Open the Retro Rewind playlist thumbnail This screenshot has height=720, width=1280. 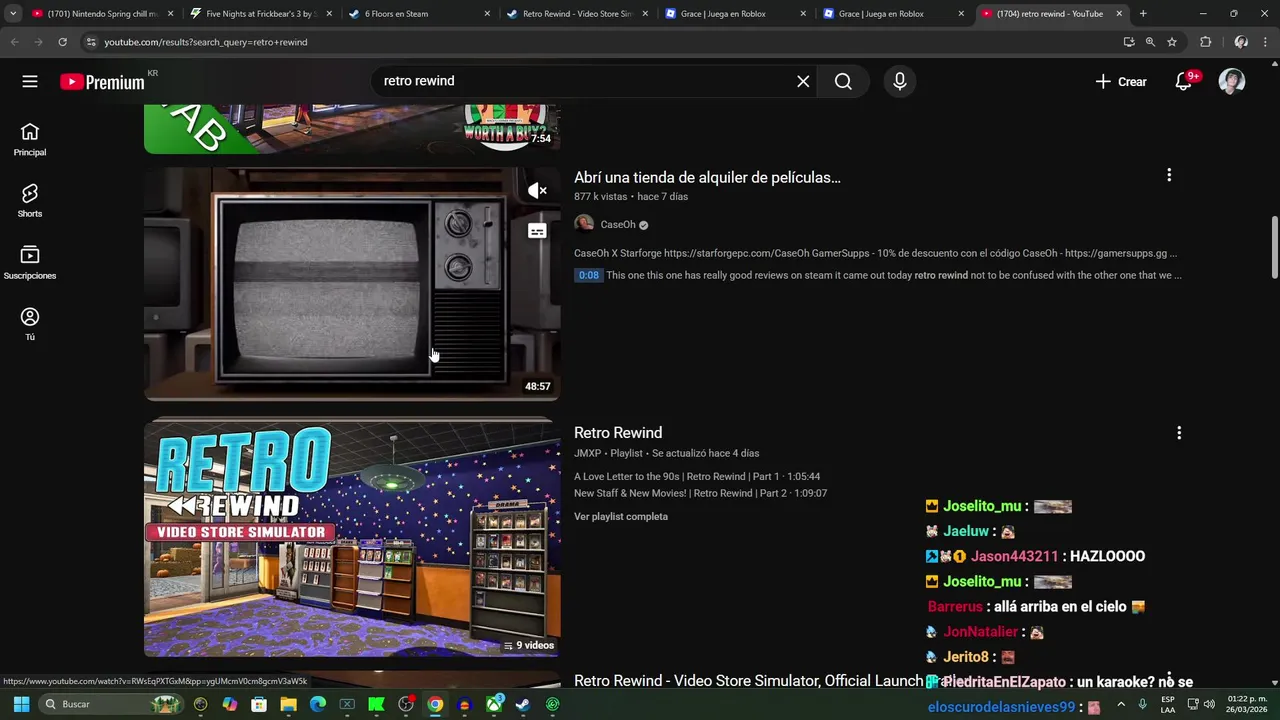(352, 539)
